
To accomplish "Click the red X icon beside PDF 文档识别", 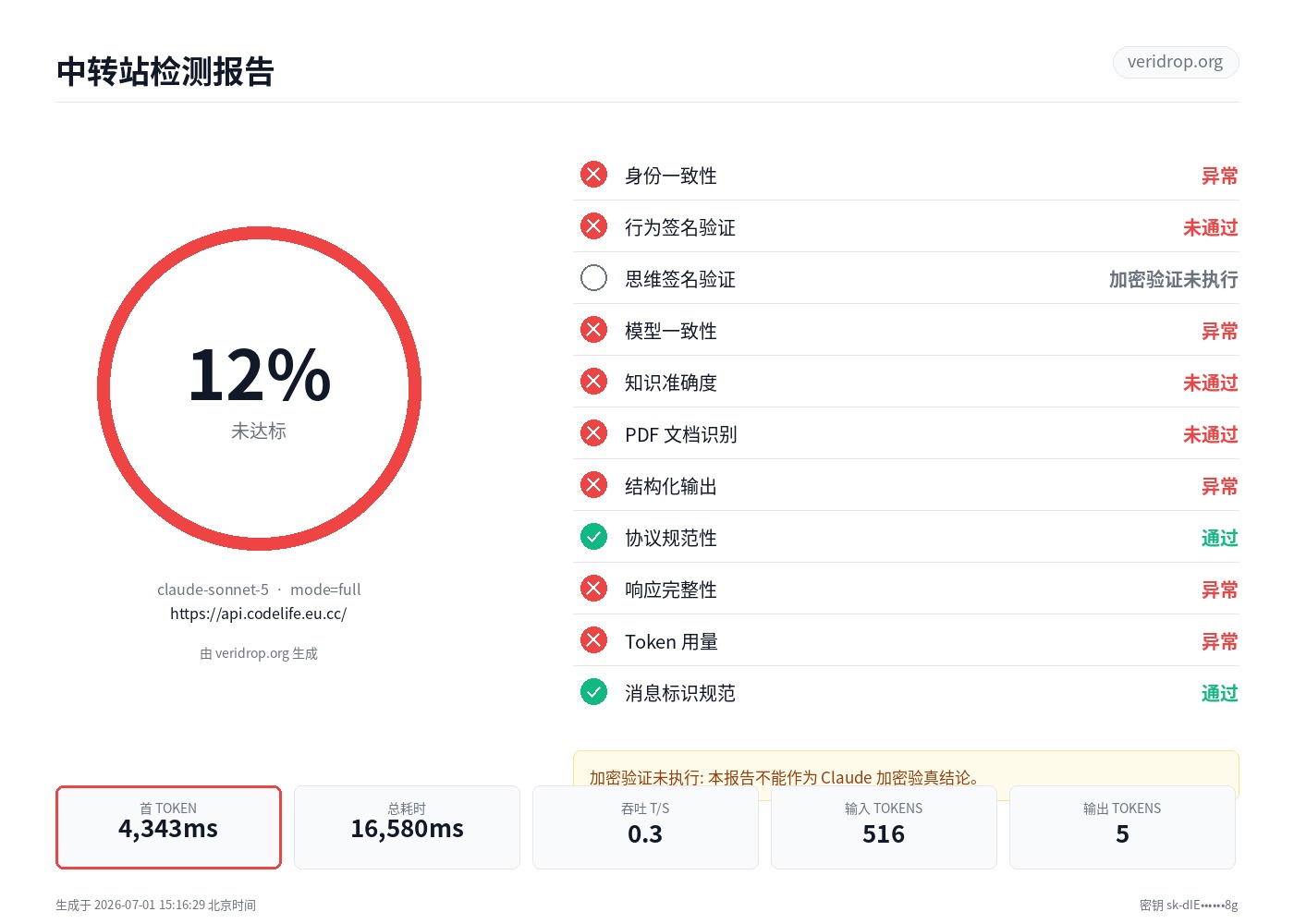I will [x=593, y=433].
